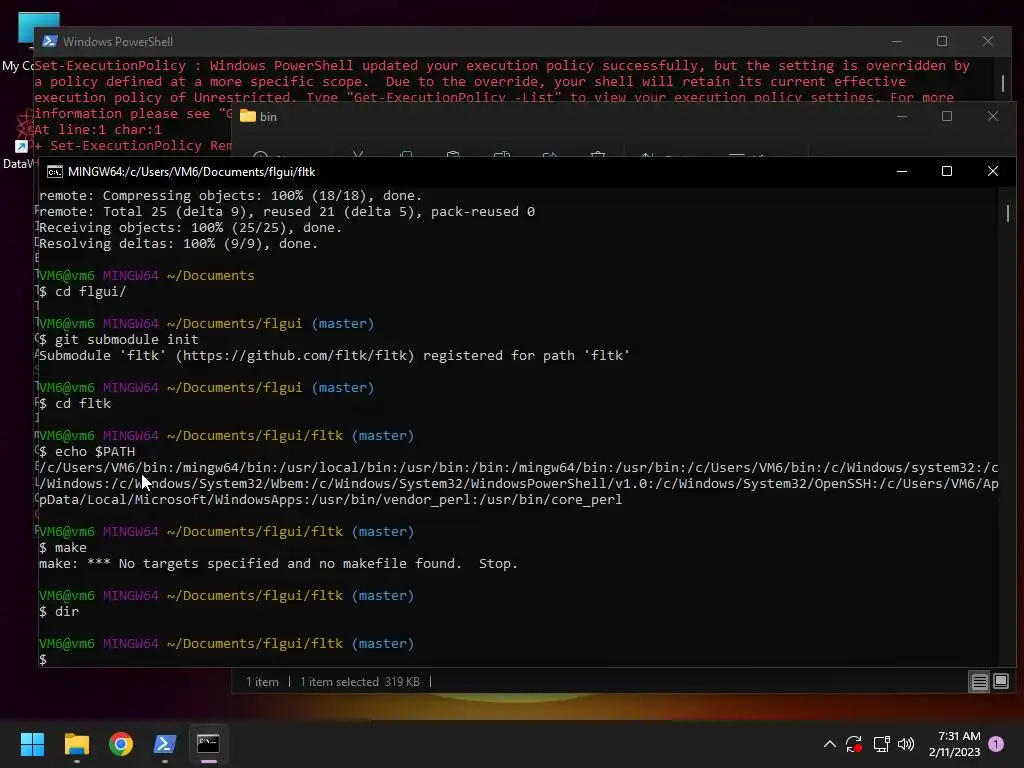1024x768 pixels.
Task: Click the bin folder icon in Explorer title
Action: click(x=248, y=116)
